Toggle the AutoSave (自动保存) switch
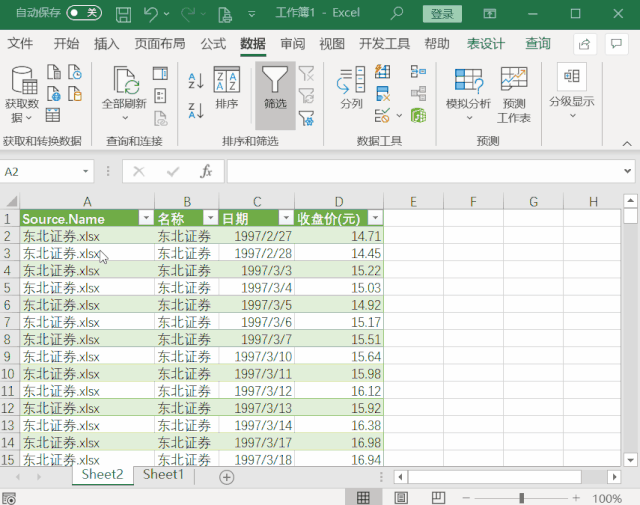 pos(84,13)
